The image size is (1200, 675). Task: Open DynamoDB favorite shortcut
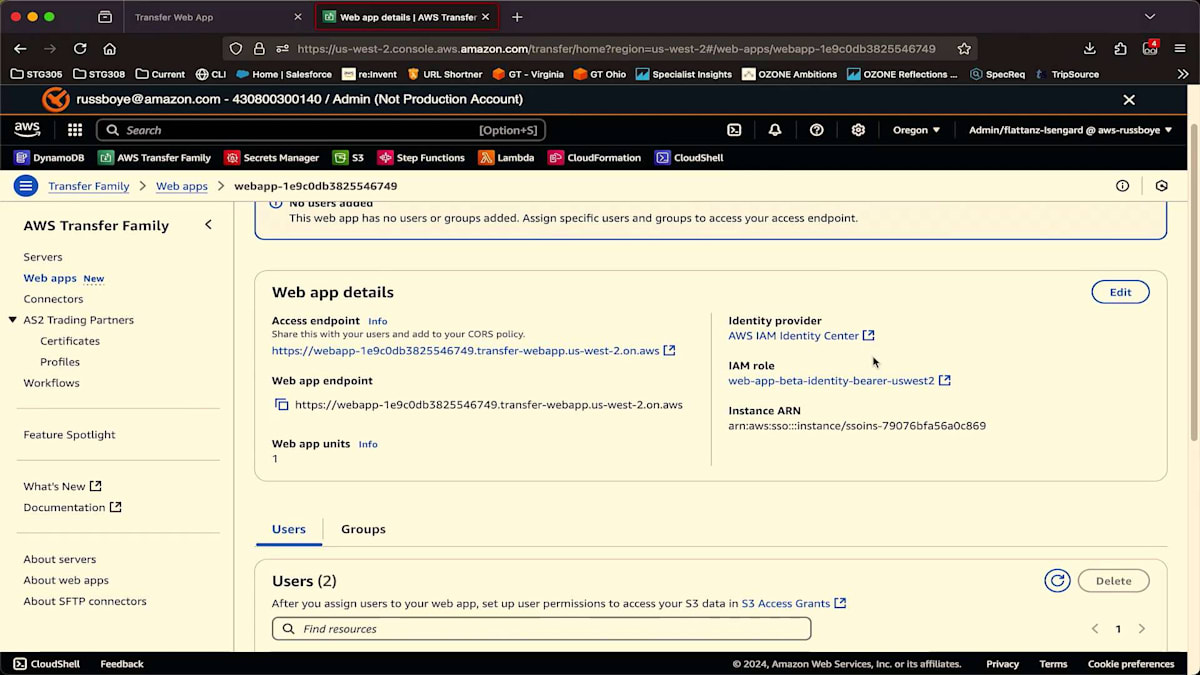[49, 158]
